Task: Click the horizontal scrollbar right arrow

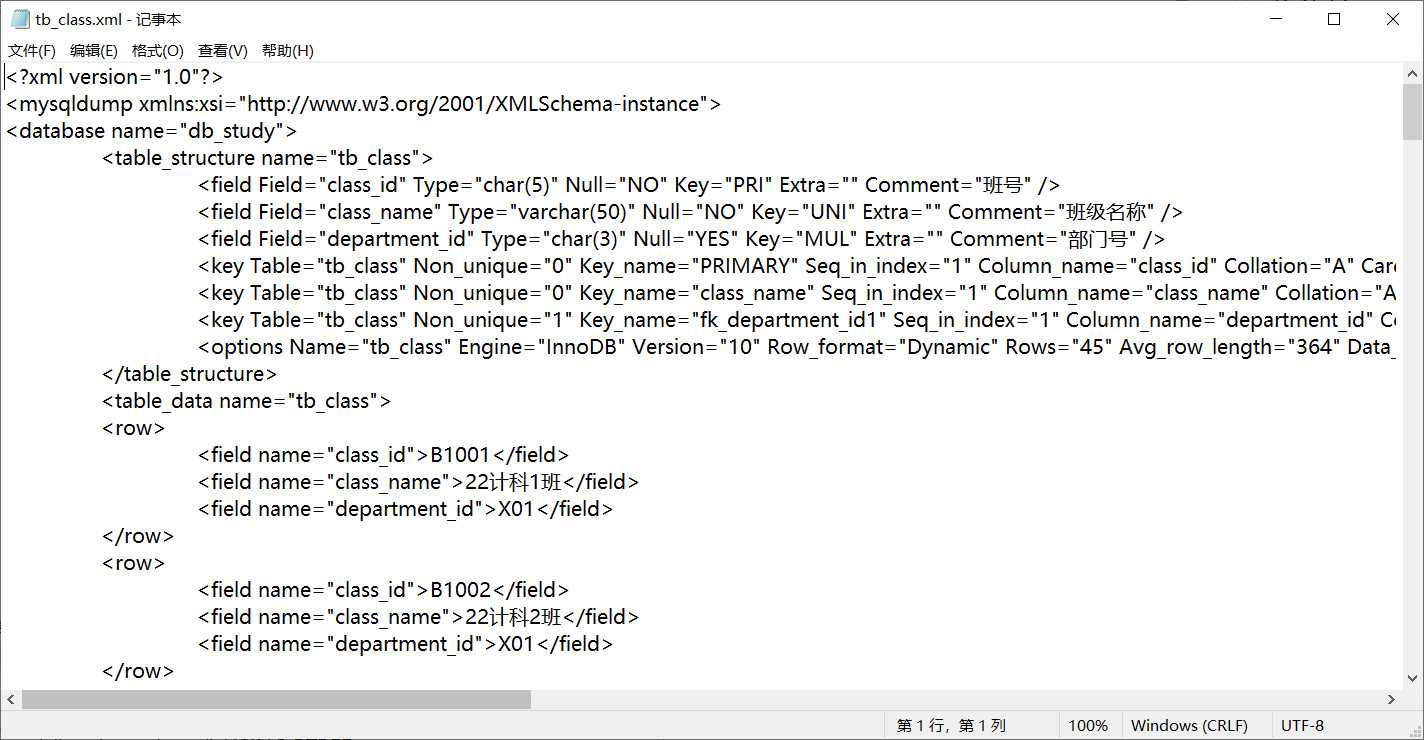Action: (x=1390, y=699)
